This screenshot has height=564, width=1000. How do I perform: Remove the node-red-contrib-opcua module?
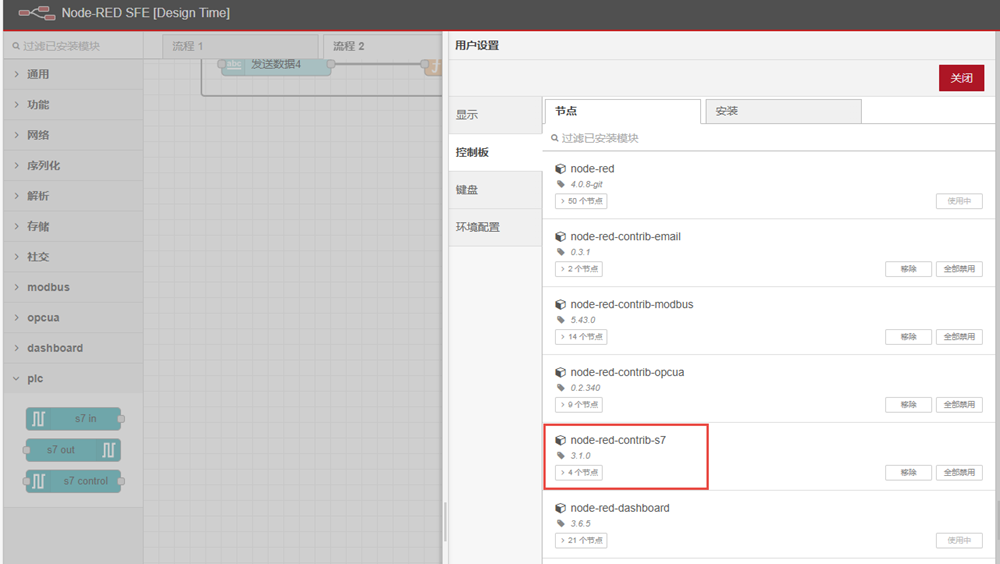click(908, 404)
